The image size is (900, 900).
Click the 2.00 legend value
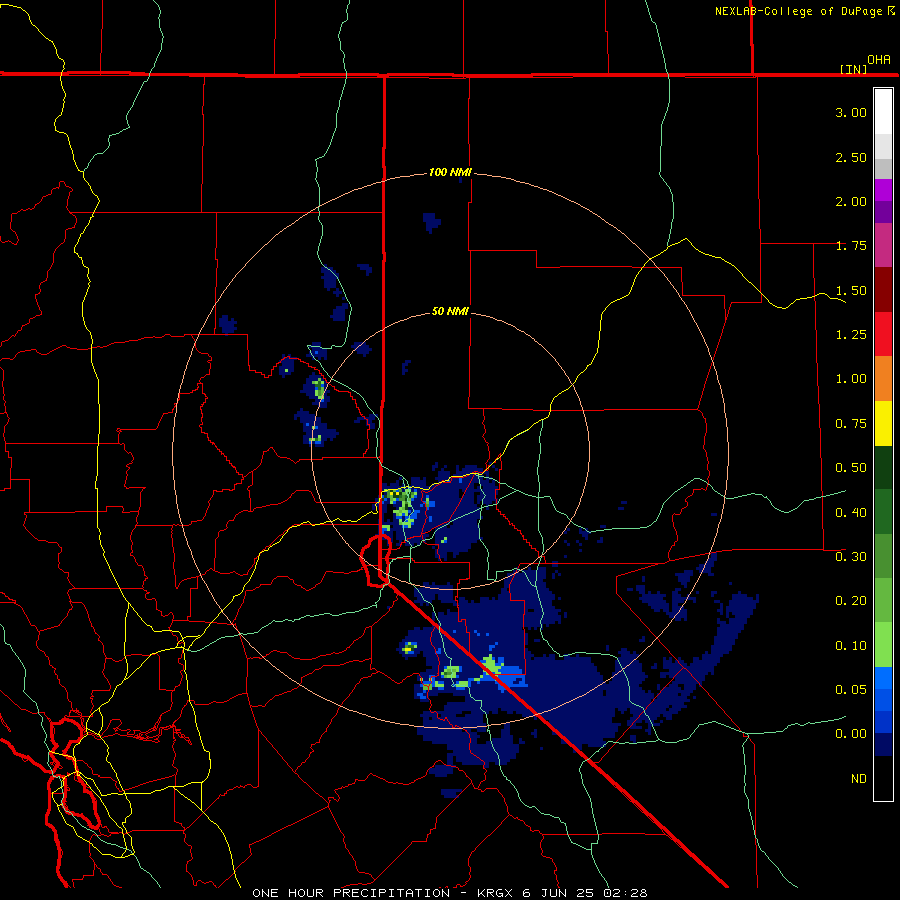pyautogui.click(x=851, y=201)
